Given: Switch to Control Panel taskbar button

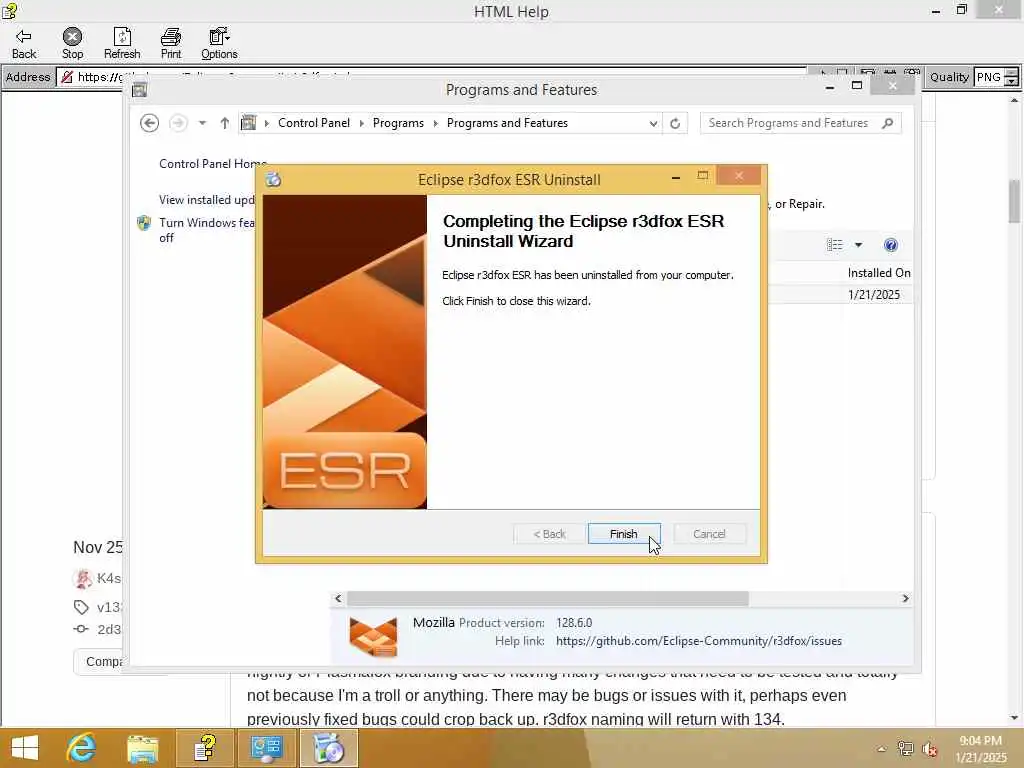Looking at the screenshot, I should (x=266, y=748).
